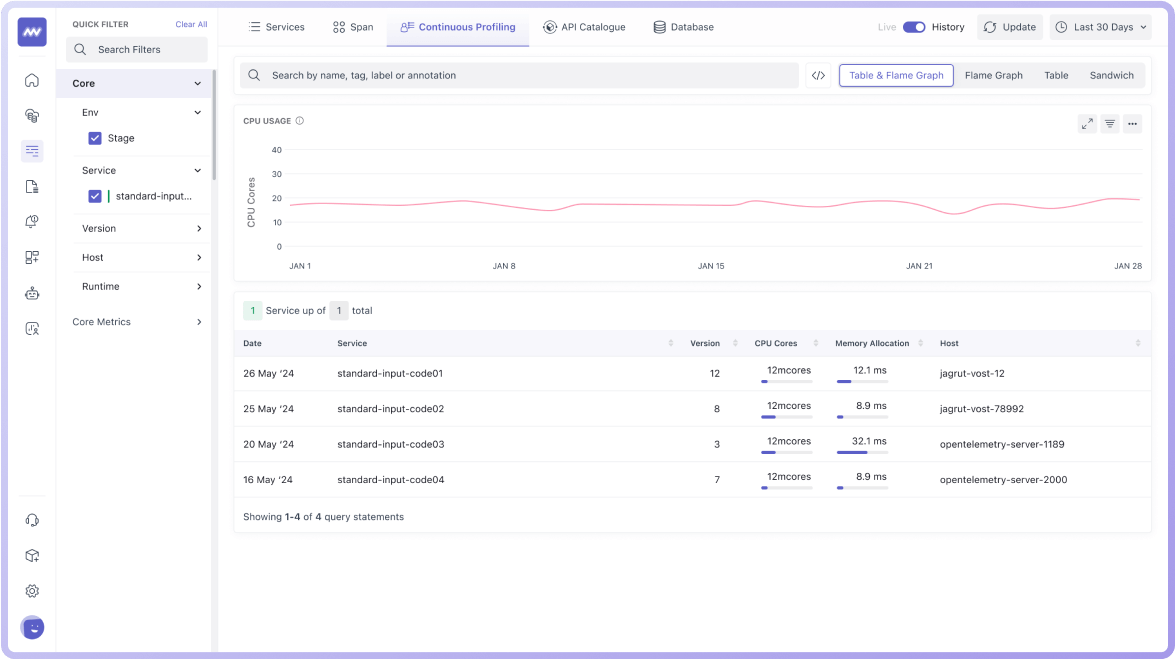This screenshot has width=1175, height=659.
Task: Expand the Core Metrics section
Action: pos(199,322)
